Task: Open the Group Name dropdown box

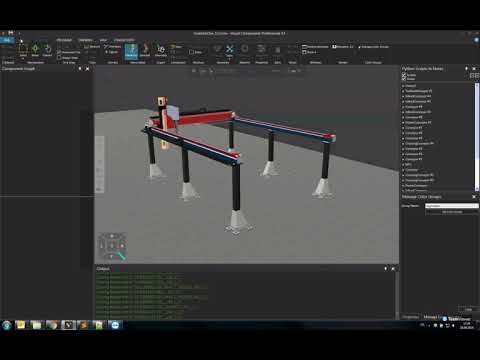Action: tap(452, 206)
